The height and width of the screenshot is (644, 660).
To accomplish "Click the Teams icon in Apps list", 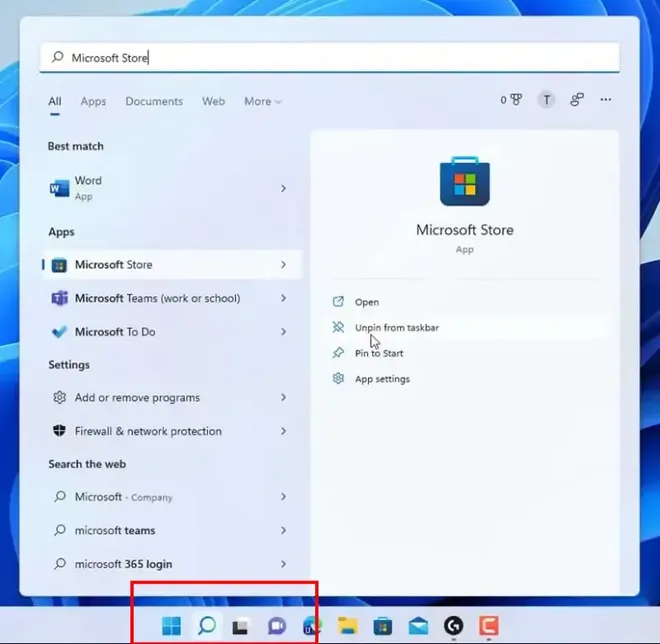I will (x=59, y=298).
